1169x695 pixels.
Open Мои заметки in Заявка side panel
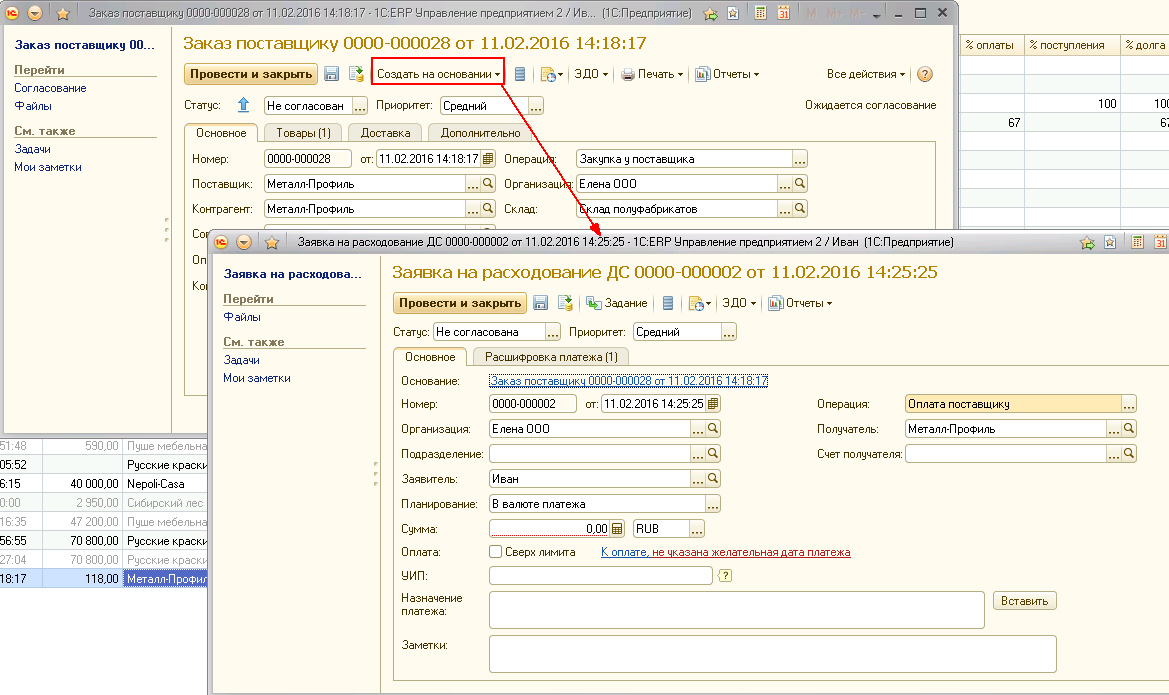click(256, 378)
